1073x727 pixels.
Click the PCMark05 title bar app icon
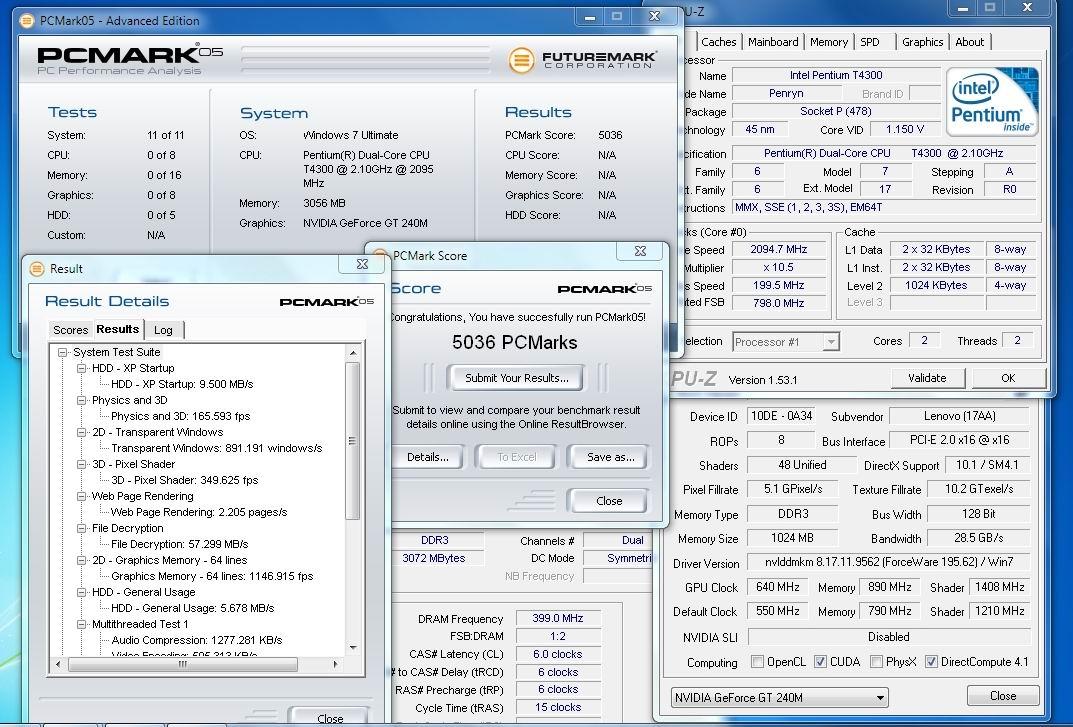click(26, 21)
